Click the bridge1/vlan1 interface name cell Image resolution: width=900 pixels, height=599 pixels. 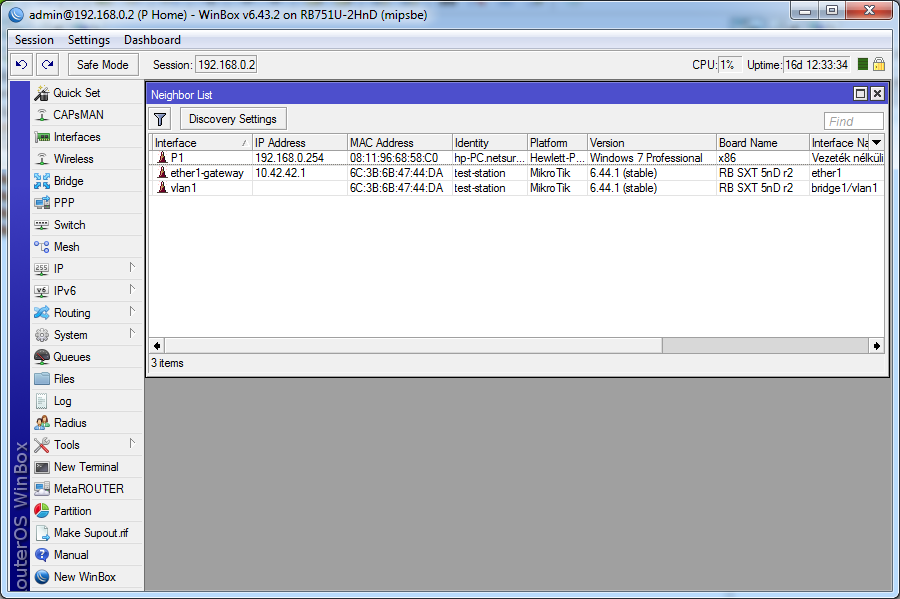pos(844,188)
